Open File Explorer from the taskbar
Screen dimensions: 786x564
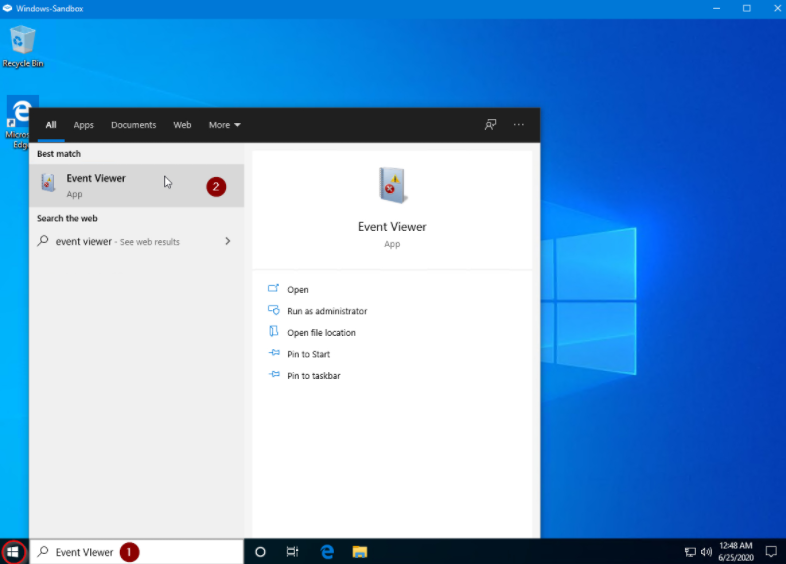[x=359, y=551]
